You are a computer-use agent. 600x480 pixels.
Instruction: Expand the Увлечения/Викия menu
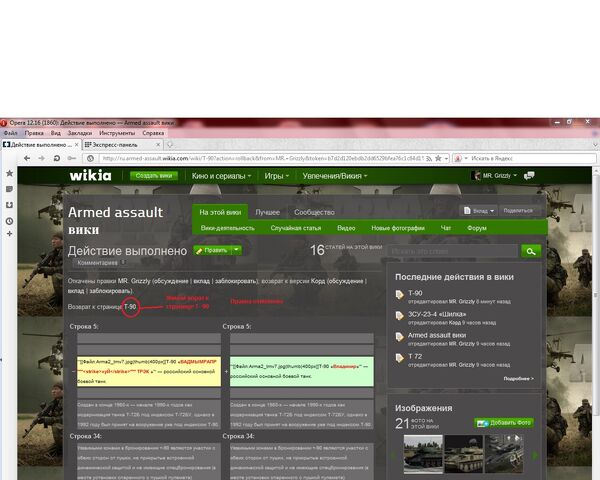[335, 176]
